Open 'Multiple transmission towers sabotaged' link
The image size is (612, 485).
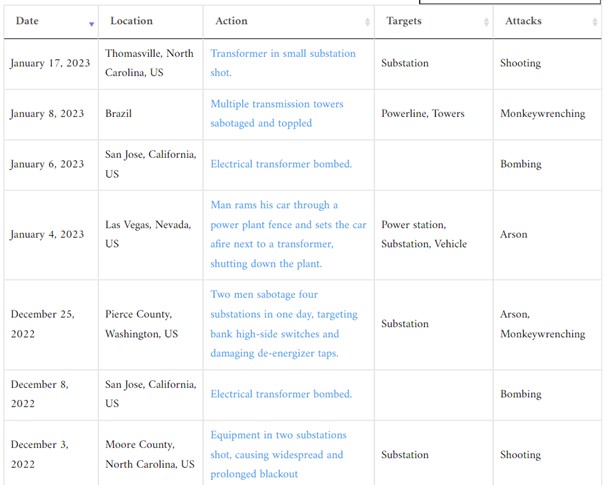pyautogui.click(x=277, y=114)
